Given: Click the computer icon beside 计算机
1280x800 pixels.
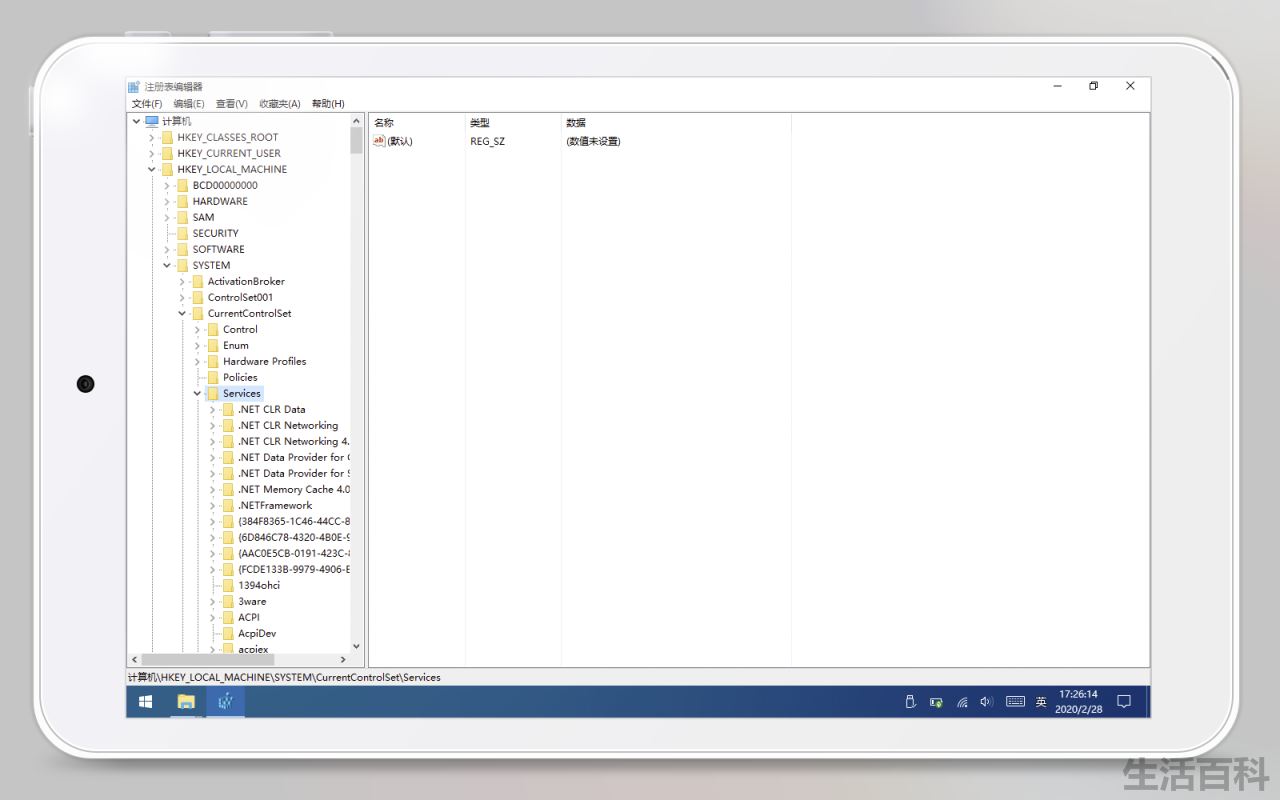Looking at the screenshot, I should 152,121.
